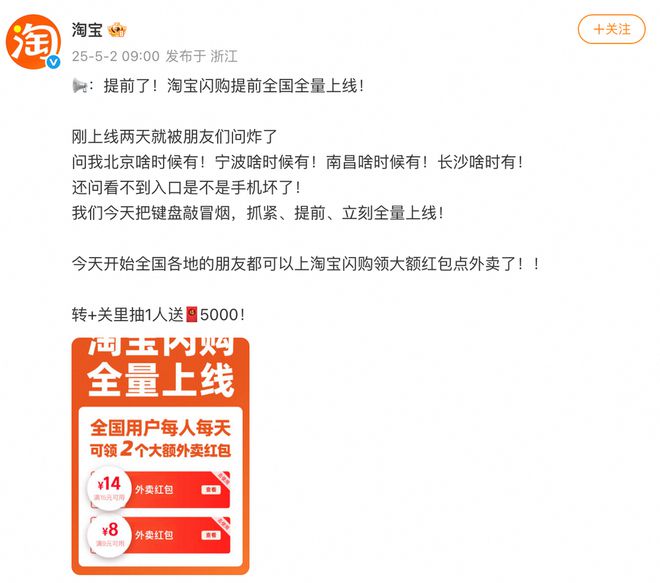Click the 全量上线 headline in the image
Screen dimensions: 660x583
tap(160, 380)
